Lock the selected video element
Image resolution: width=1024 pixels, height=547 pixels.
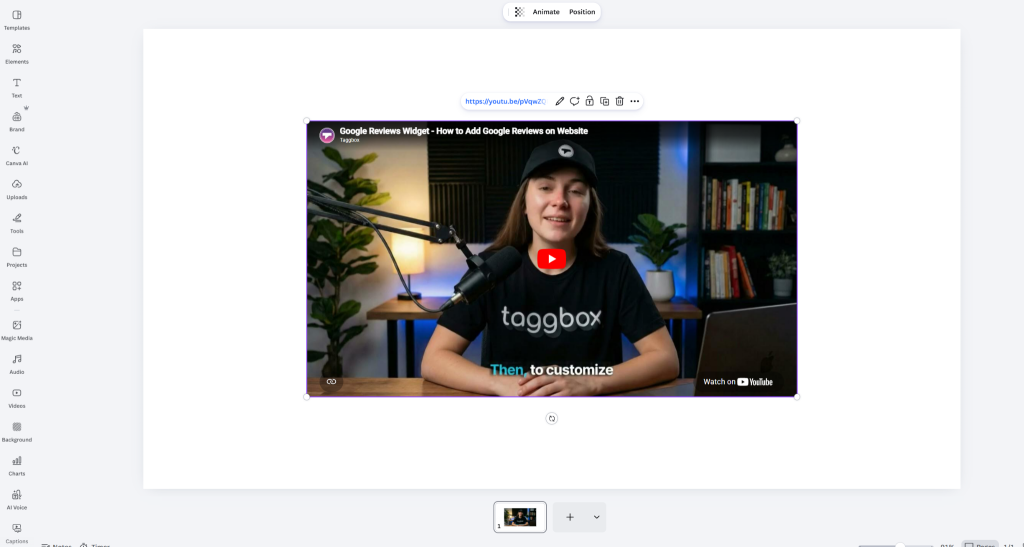point(589,101)
